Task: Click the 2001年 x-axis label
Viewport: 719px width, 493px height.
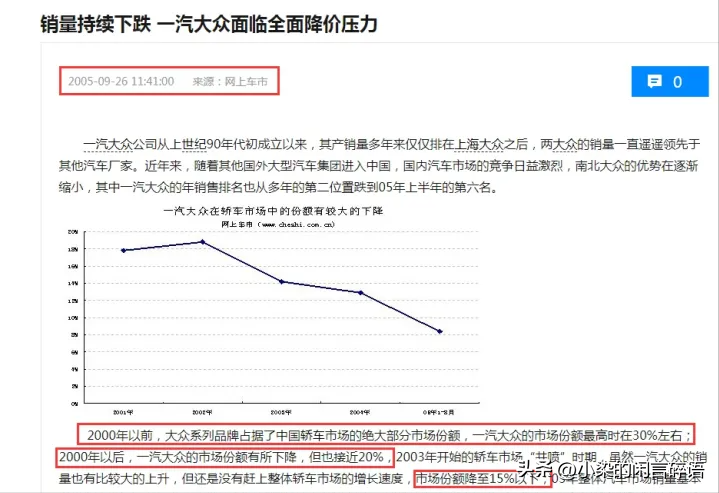Action: tap(122, 412)
